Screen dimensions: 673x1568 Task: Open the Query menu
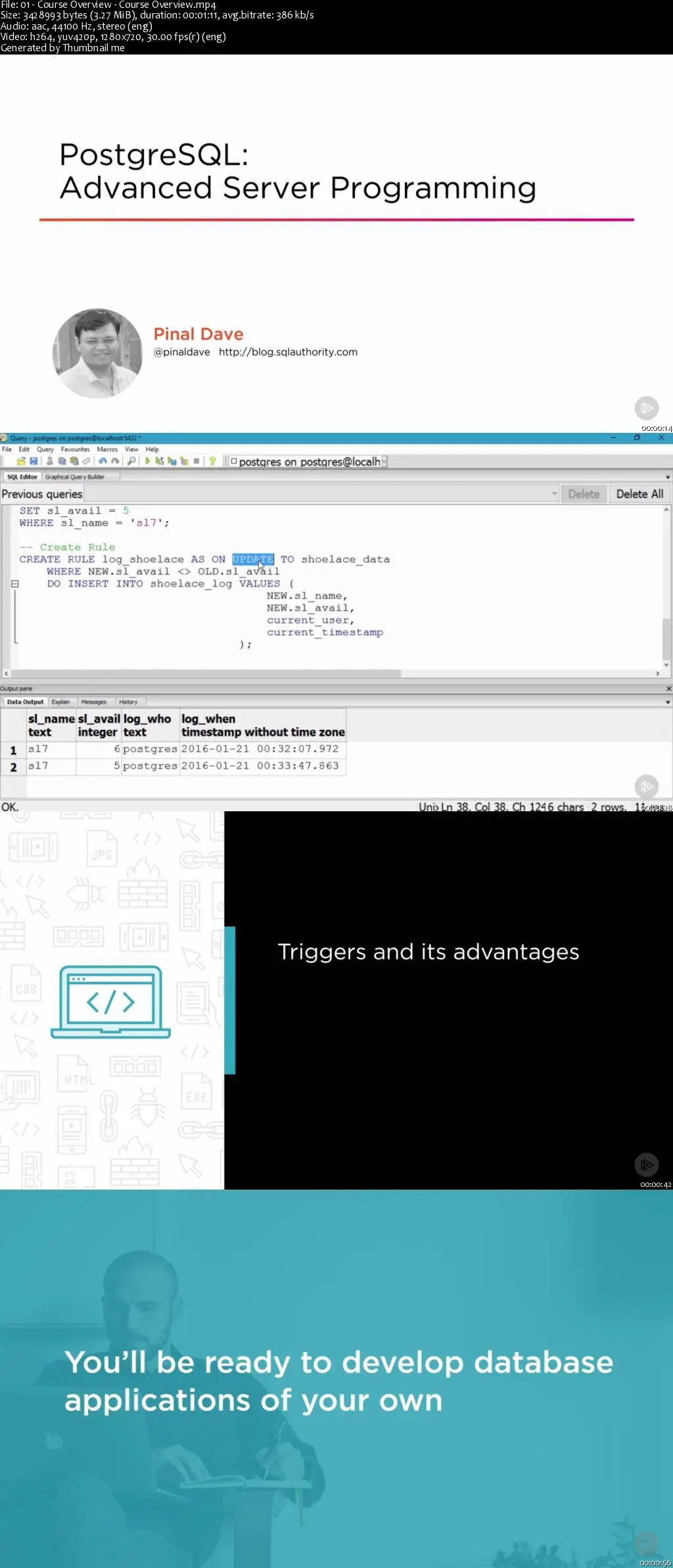[45, 449]
